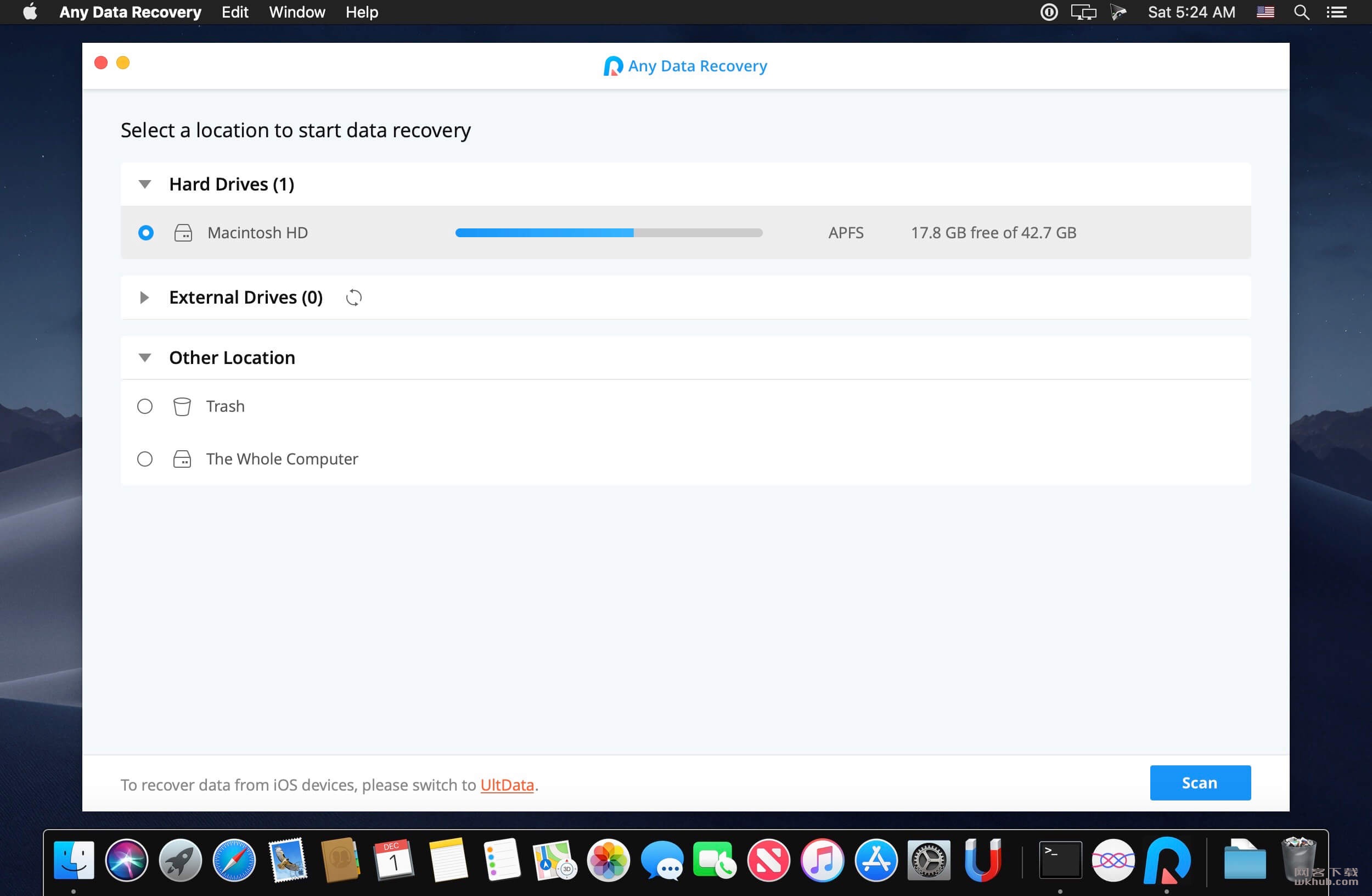The height and width of the screenshot is (896, 1372).
Task: Open the Any Data Recovery app menu
Action: 130,12
